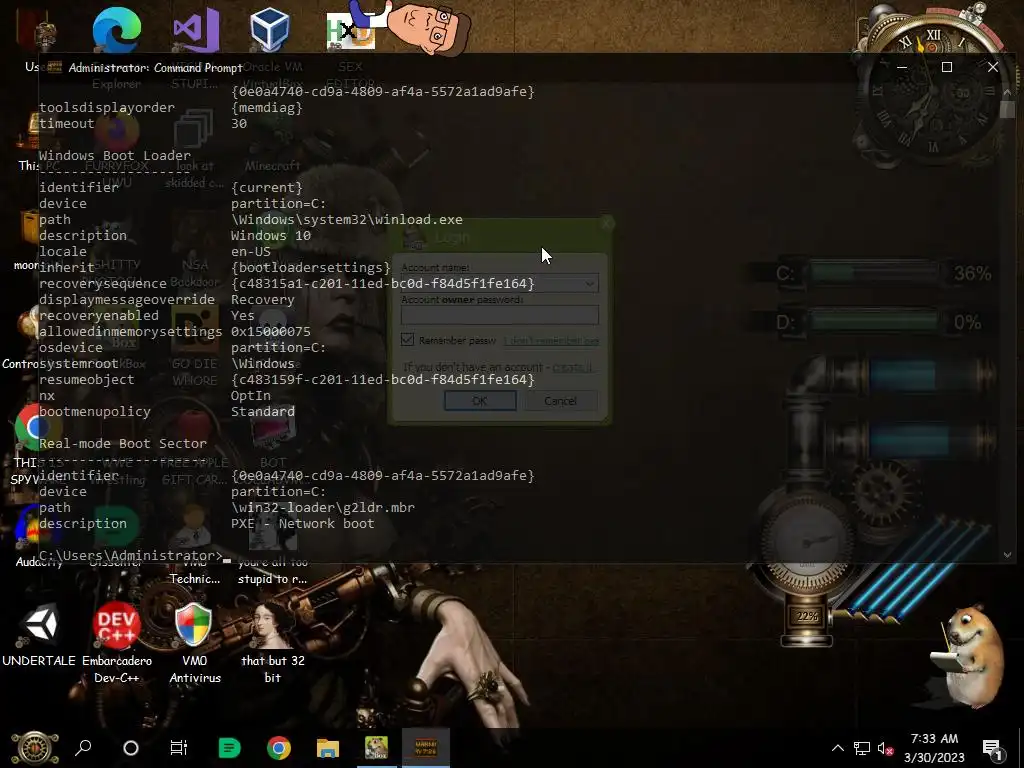1024x768 pixels.
Task: Click 'displaymessageoverride' row label
Action: click(127, 300)
